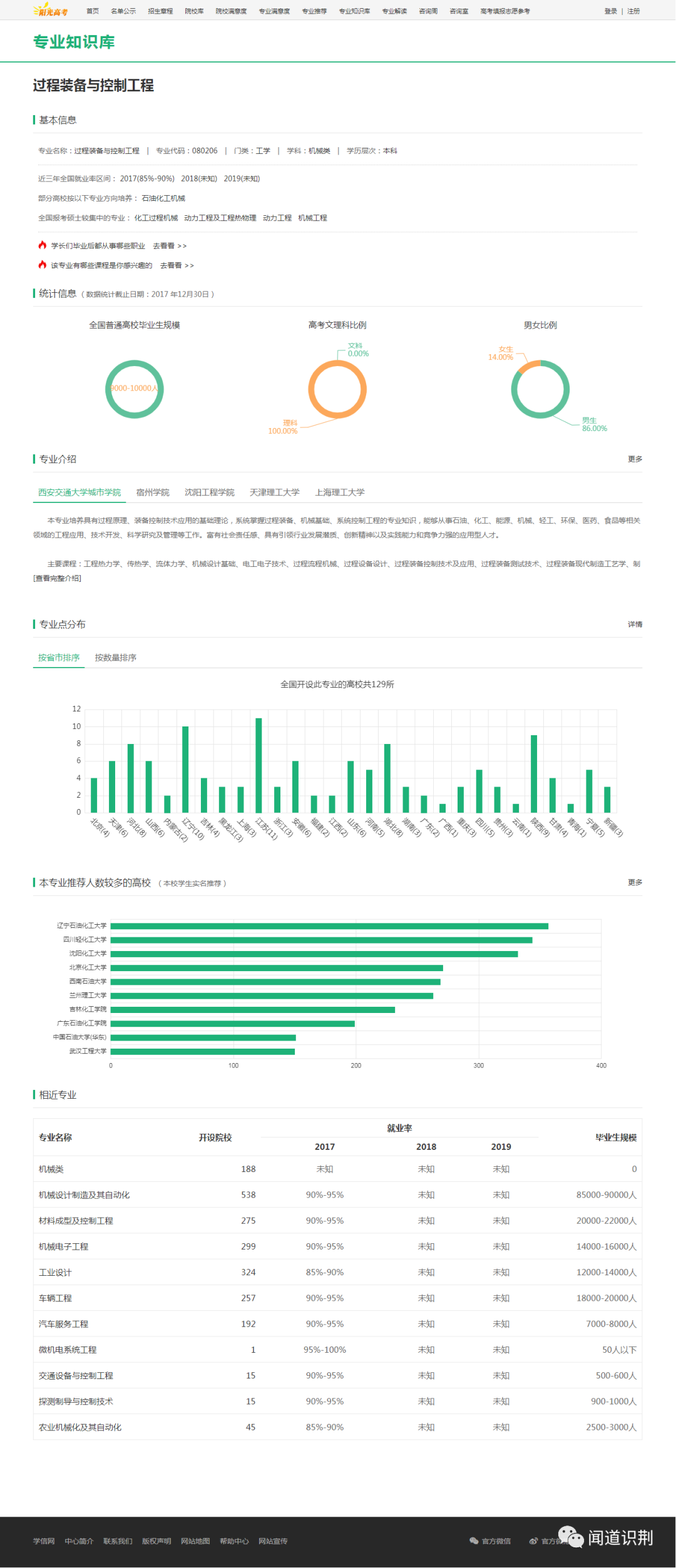676x1568 pixels.
Task: Open 招生章程 in the navigation
Action: (x=160, y=11)
